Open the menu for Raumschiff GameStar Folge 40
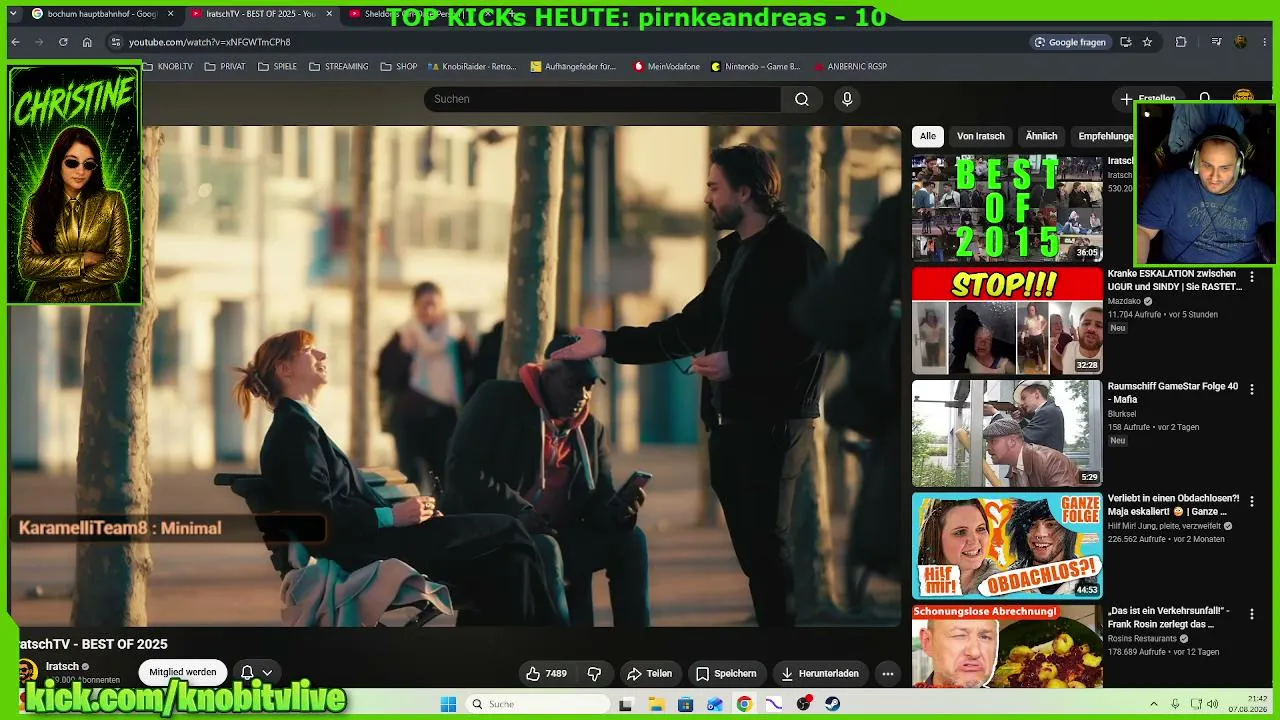Image resolution: width=1280 pixels, height=720 pixels. tap(1251, 389)
